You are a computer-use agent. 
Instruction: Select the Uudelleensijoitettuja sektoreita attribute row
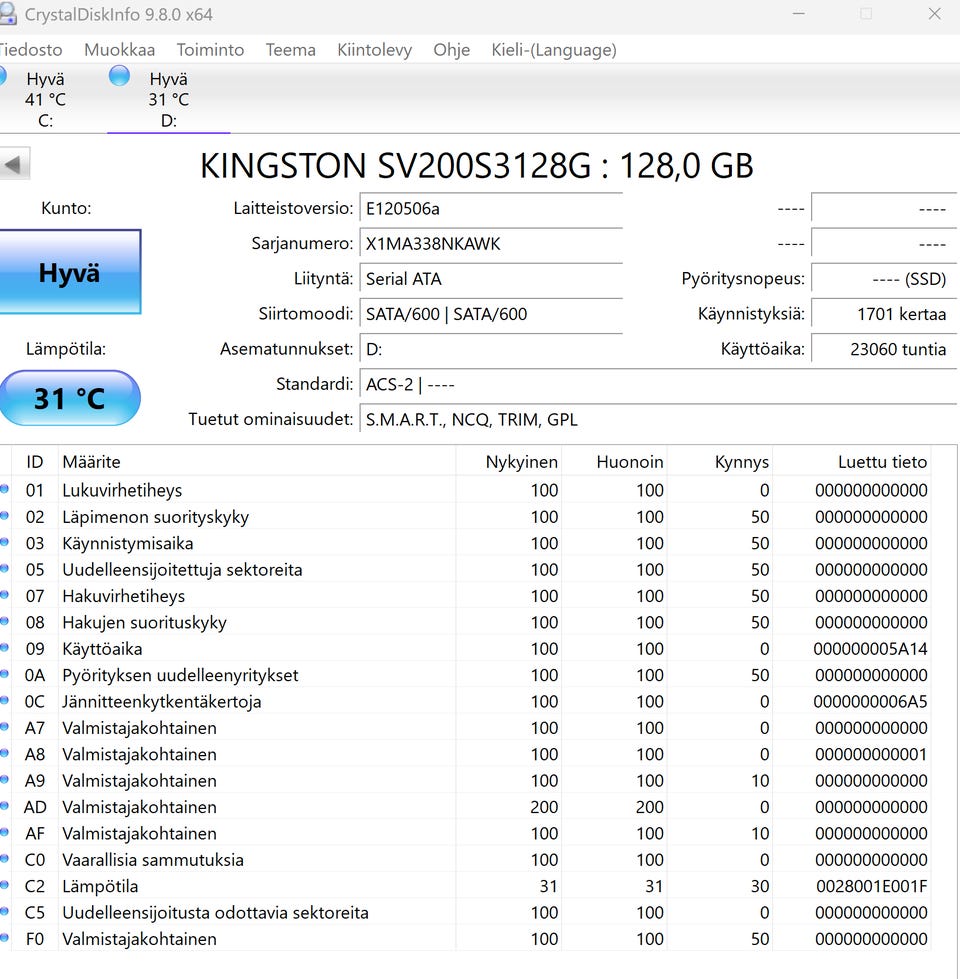[182, 570]
